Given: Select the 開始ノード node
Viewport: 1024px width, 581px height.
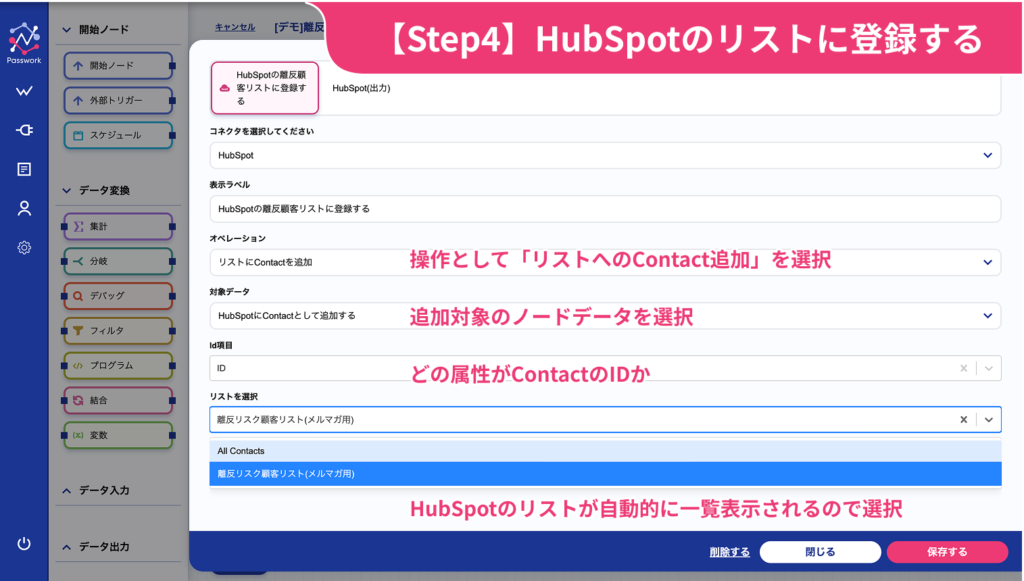Looking at the screenshot, I should tap(118, 66).
